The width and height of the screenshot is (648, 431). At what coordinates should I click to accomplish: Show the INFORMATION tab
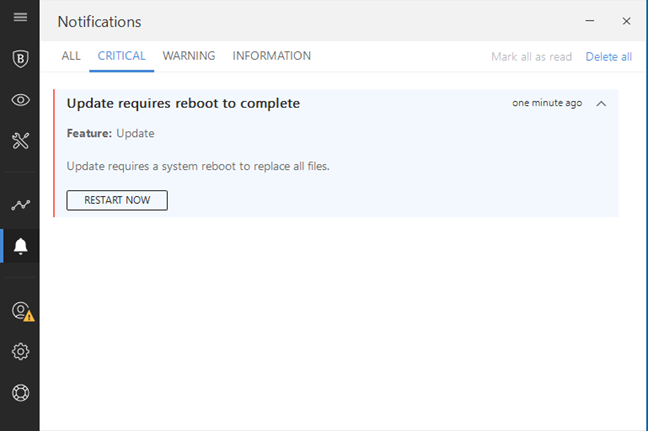coord(271,56)
